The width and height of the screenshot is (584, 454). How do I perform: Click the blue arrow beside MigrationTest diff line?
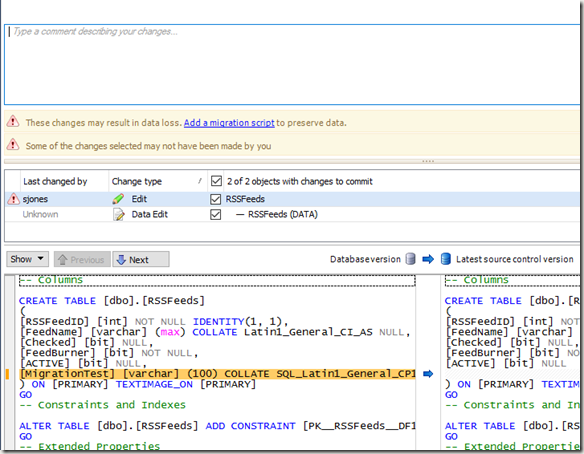[x=428, y=374]
